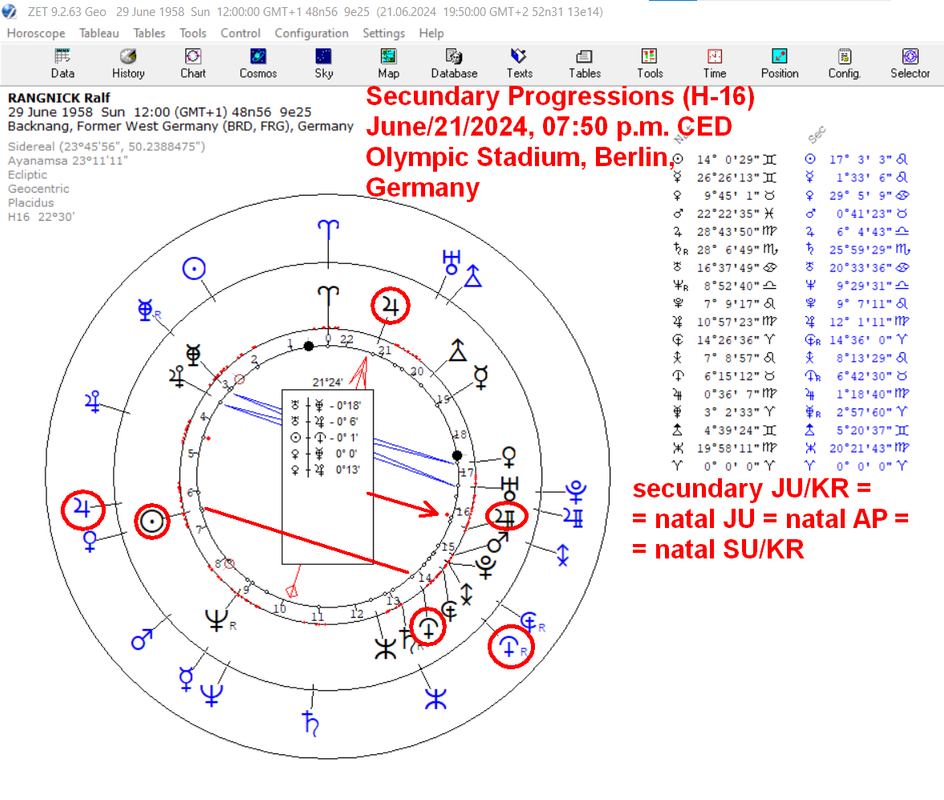Screen dimensions: 944x800
Task: Open the Tables toolbar icon
Action: click(585, 64)
